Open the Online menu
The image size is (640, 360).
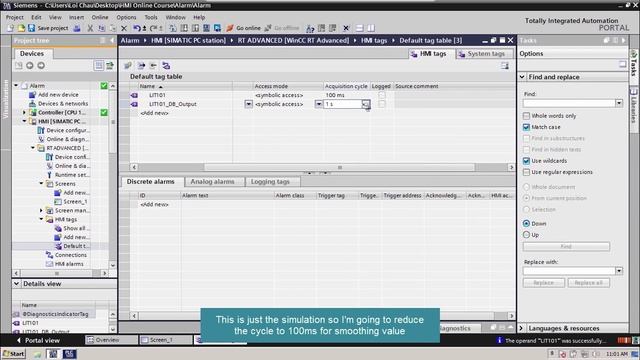100,17
